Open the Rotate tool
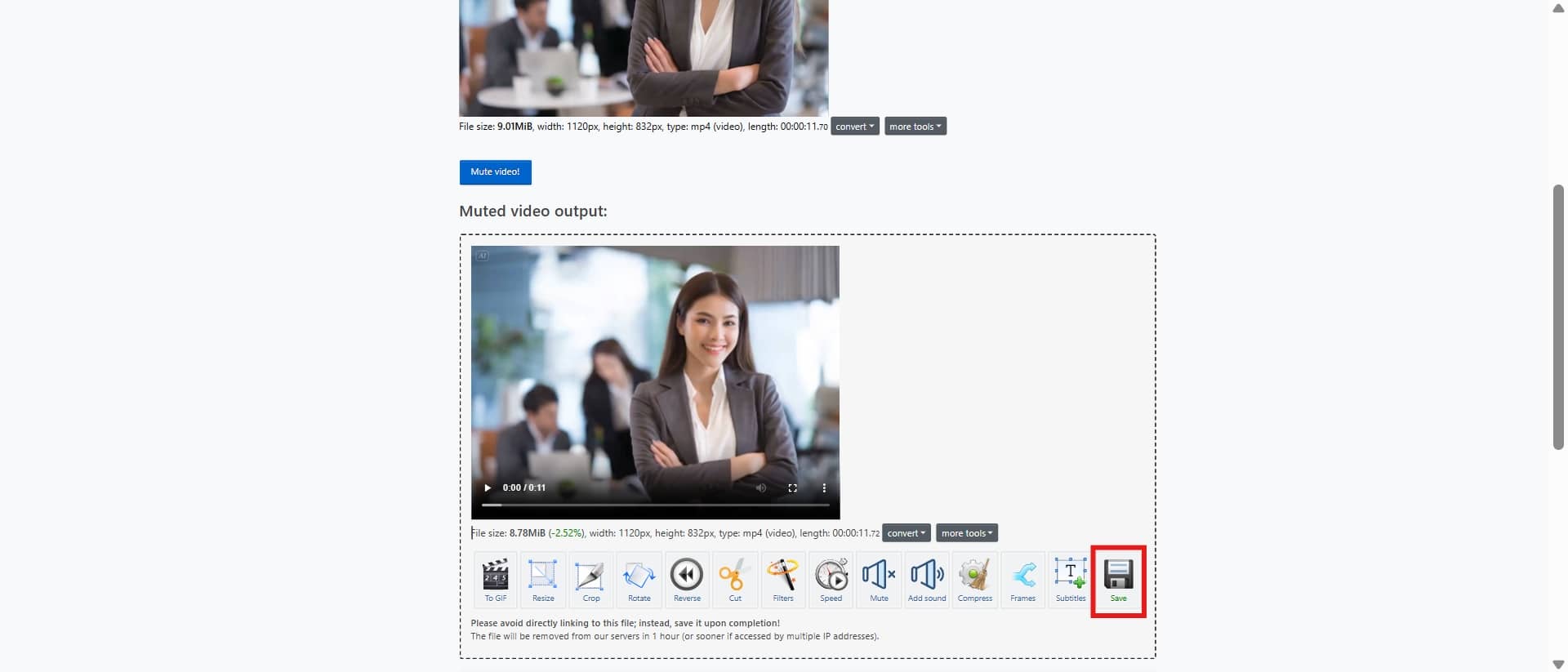Image resolution: width=1568 pixels, height=672 pixels. (639, 580)
